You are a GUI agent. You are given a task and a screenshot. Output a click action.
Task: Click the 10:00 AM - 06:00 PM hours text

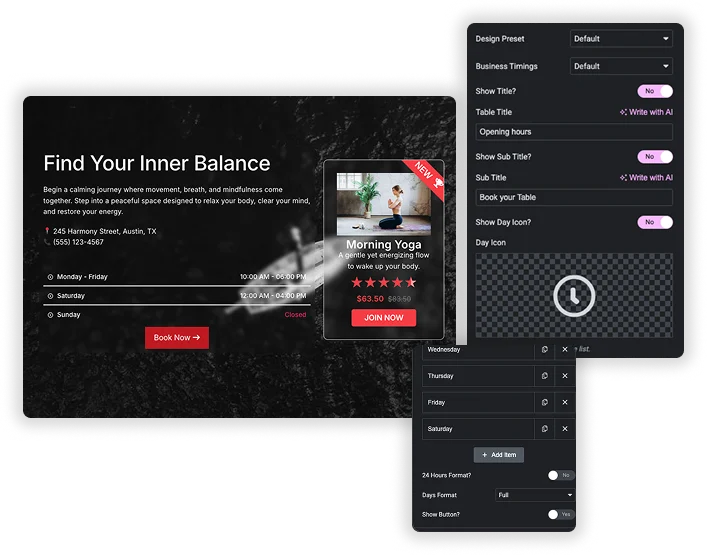pyautogui.click(x=273, y=277)
